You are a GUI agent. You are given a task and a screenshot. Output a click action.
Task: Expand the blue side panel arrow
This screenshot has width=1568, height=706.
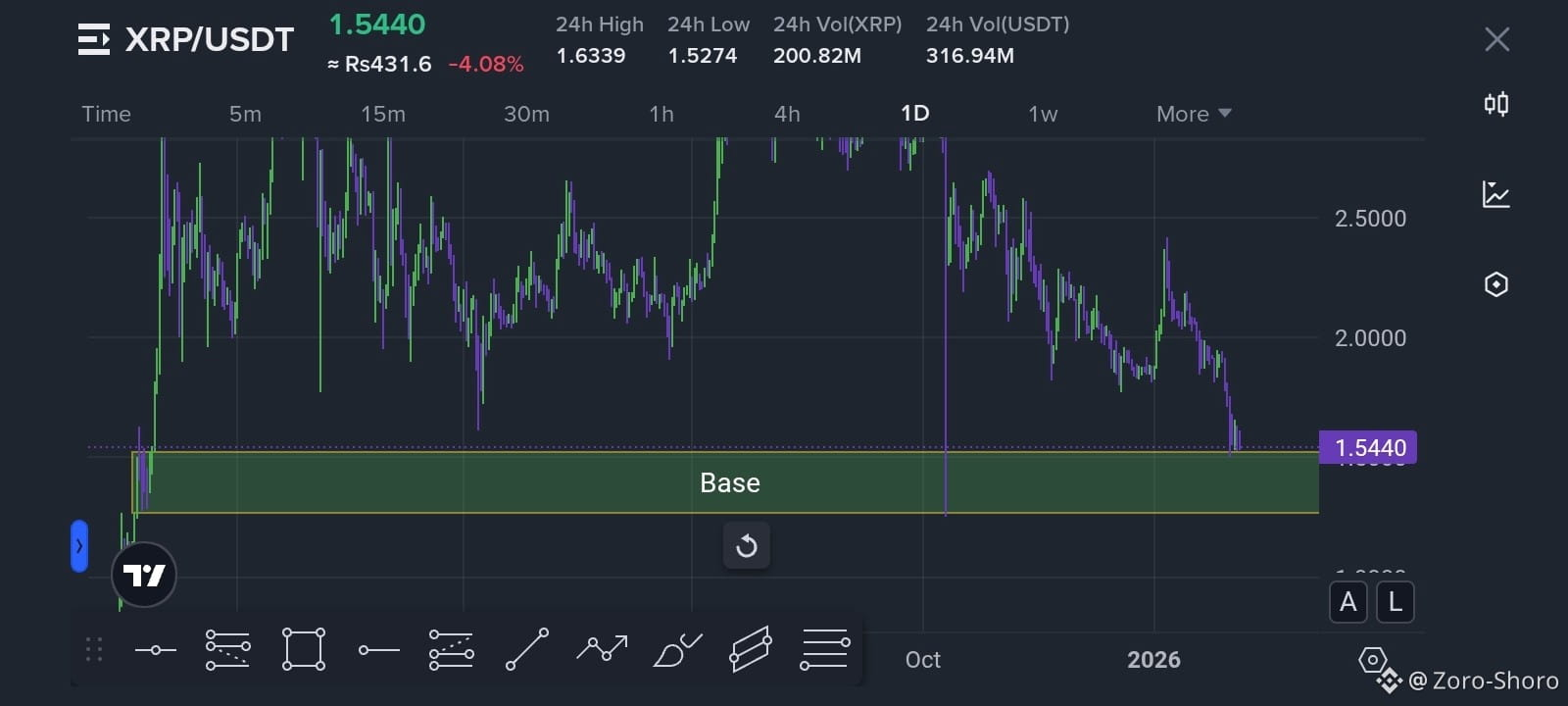pyautogui.click(x=79, y=546)
